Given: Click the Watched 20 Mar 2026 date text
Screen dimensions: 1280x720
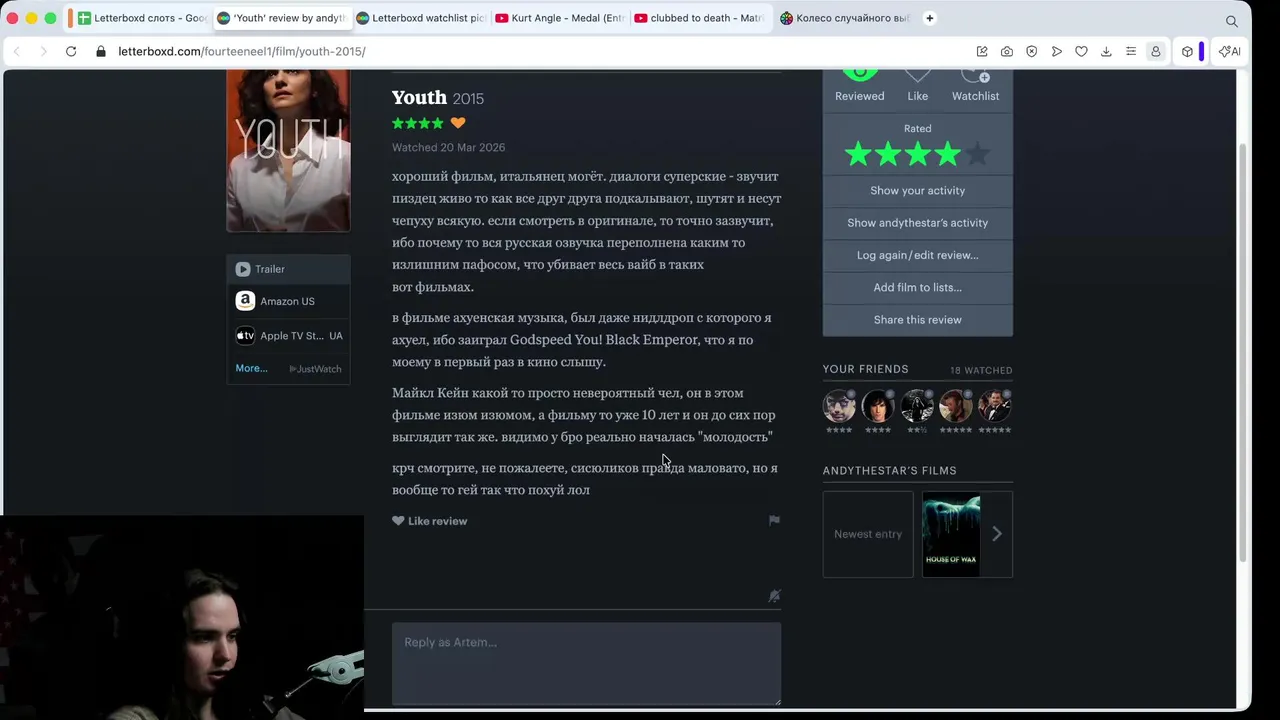Looking at the screenshot, I should coord(448,147).
